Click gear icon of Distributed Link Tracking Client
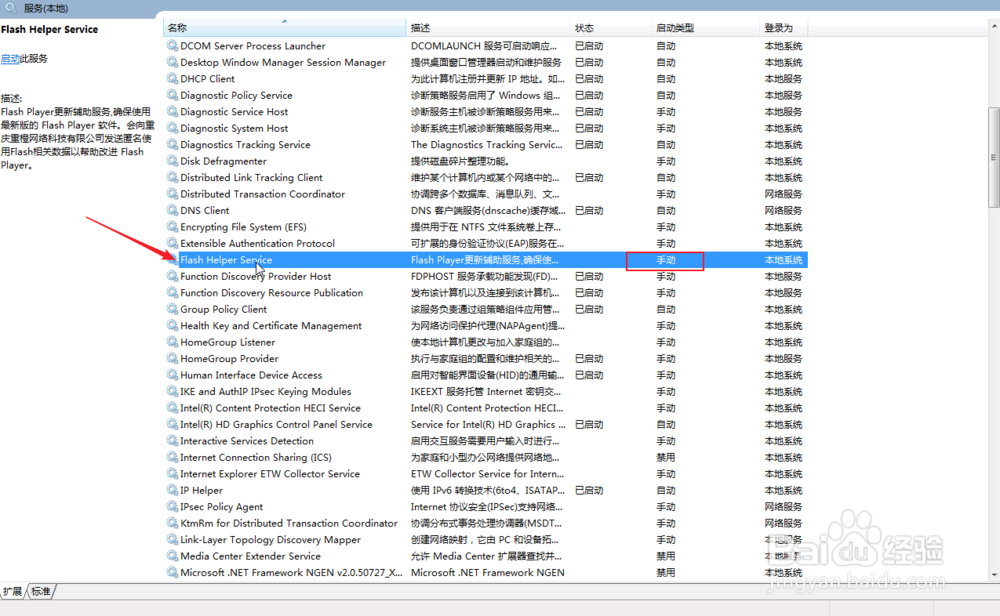1000x616 pixels. pos(172,177)
